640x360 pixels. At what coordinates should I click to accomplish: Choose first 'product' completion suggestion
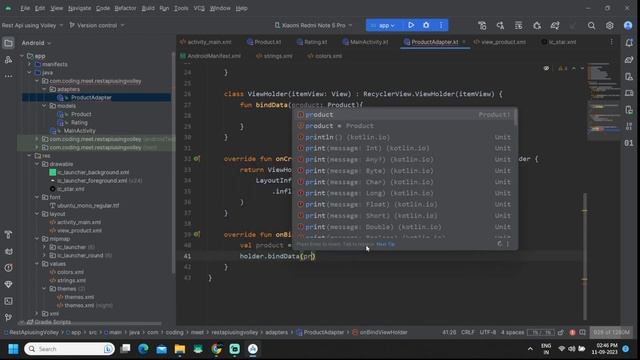[405, 115]
